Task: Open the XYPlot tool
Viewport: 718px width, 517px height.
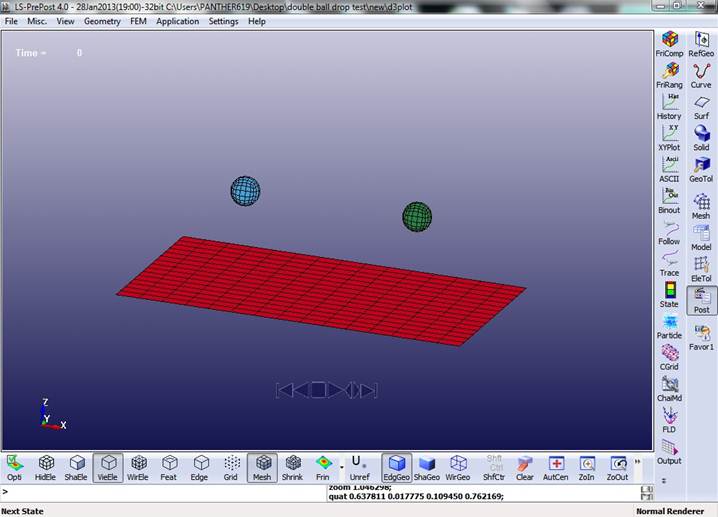Action: [669, 138]
